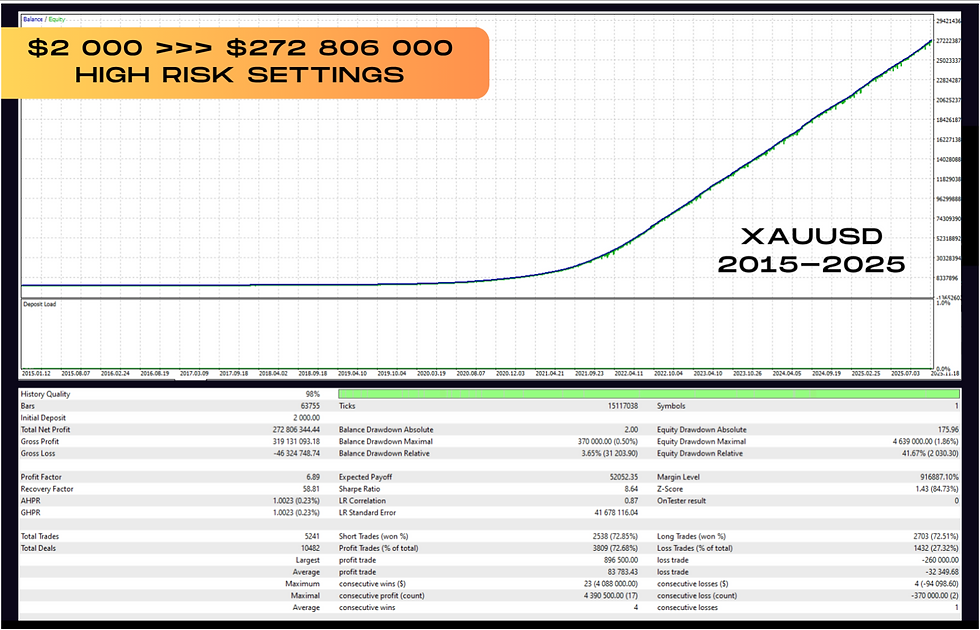
Task: Select consecutive loss value "-370 000.00 (2)"
Action: pos(933,596)
